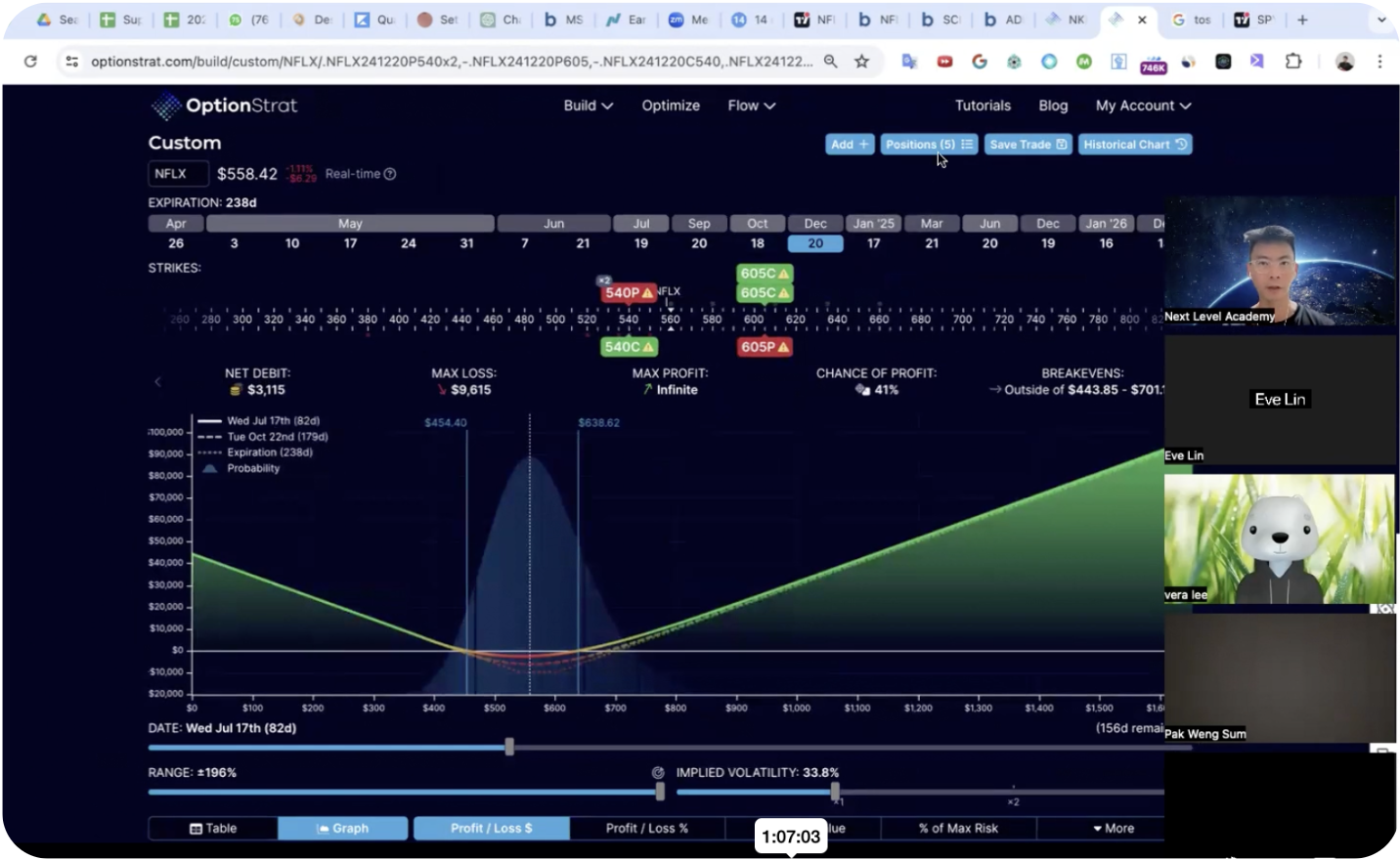
Task: Select the Profit / Loss % tab
Action: coord(647,828)
